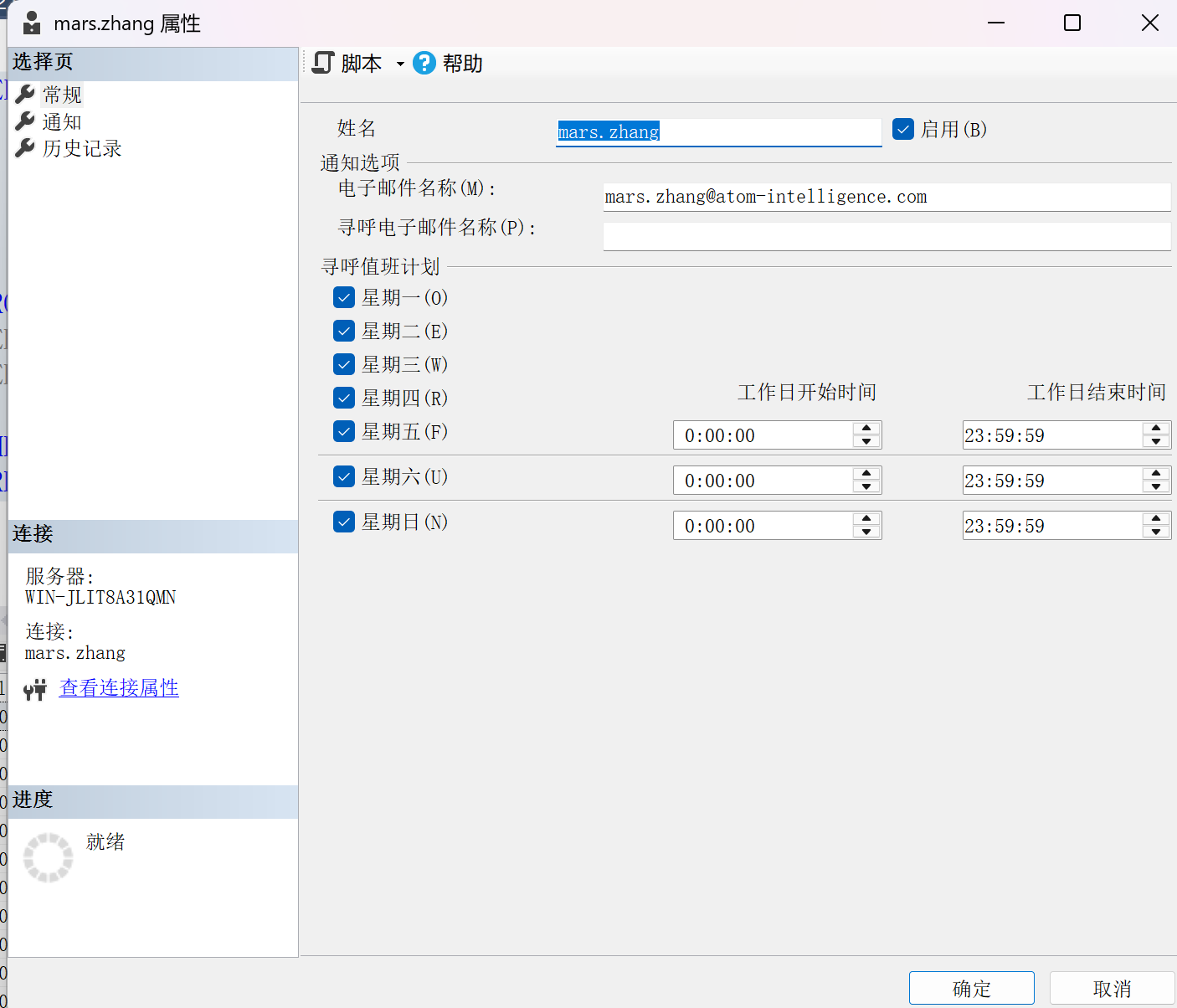Click the 取消 button

point(1113,989)
